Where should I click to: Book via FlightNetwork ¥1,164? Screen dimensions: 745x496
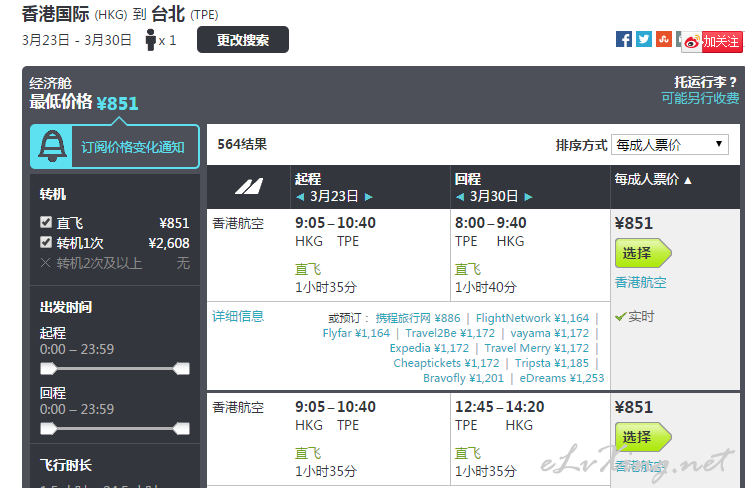(532, 318)
